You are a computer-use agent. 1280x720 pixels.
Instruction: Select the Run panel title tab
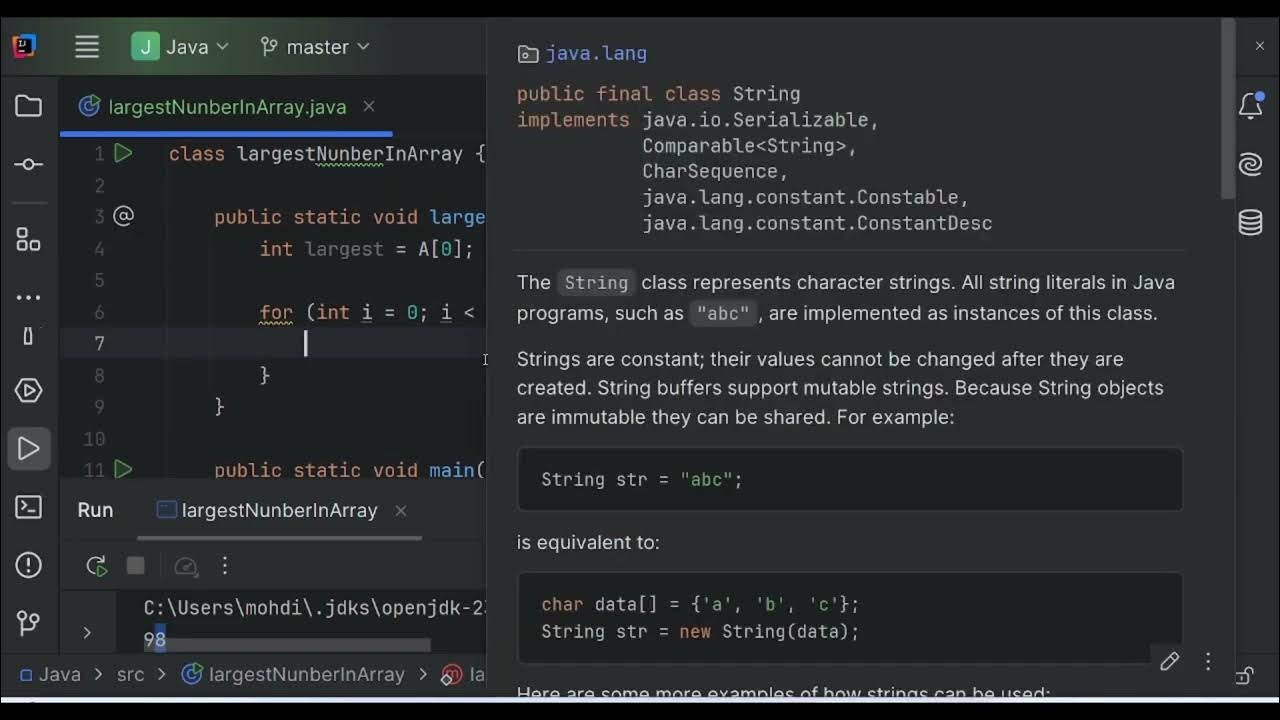coord(95,510)
